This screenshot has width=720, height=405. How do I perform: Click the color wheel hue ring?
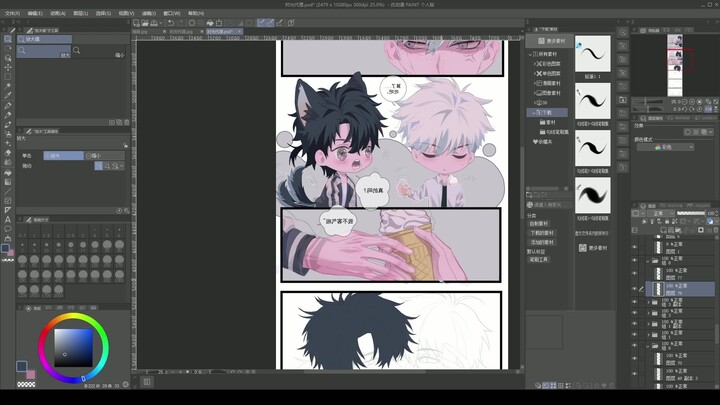click(73, 315)
